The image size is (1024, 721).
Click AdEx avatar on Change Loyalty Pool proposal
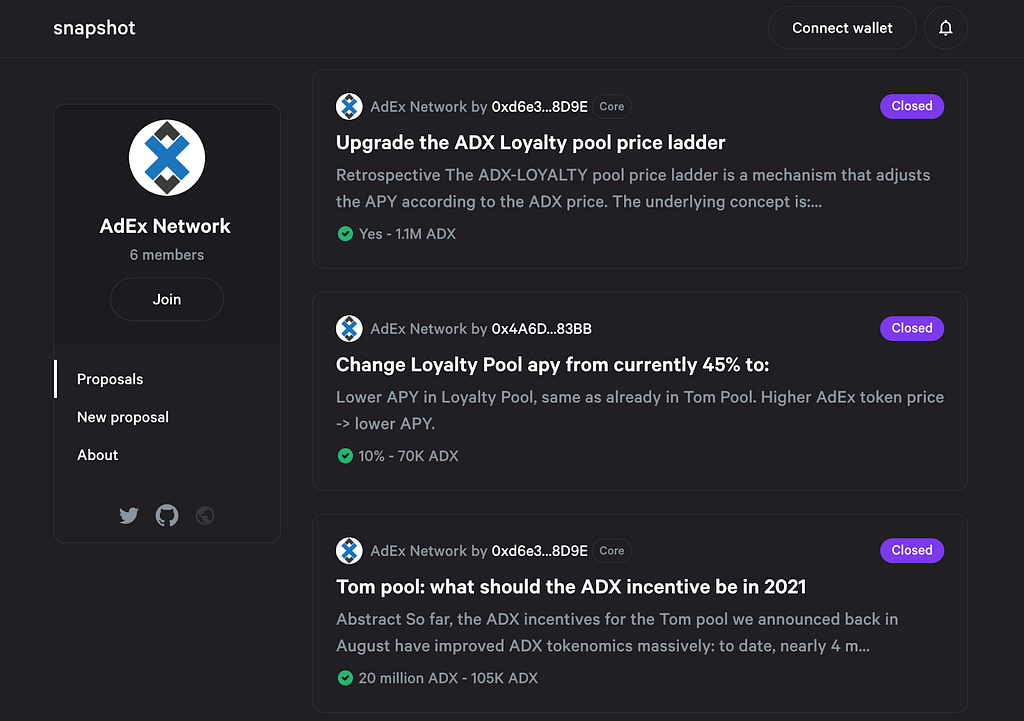tap(349, 329)
